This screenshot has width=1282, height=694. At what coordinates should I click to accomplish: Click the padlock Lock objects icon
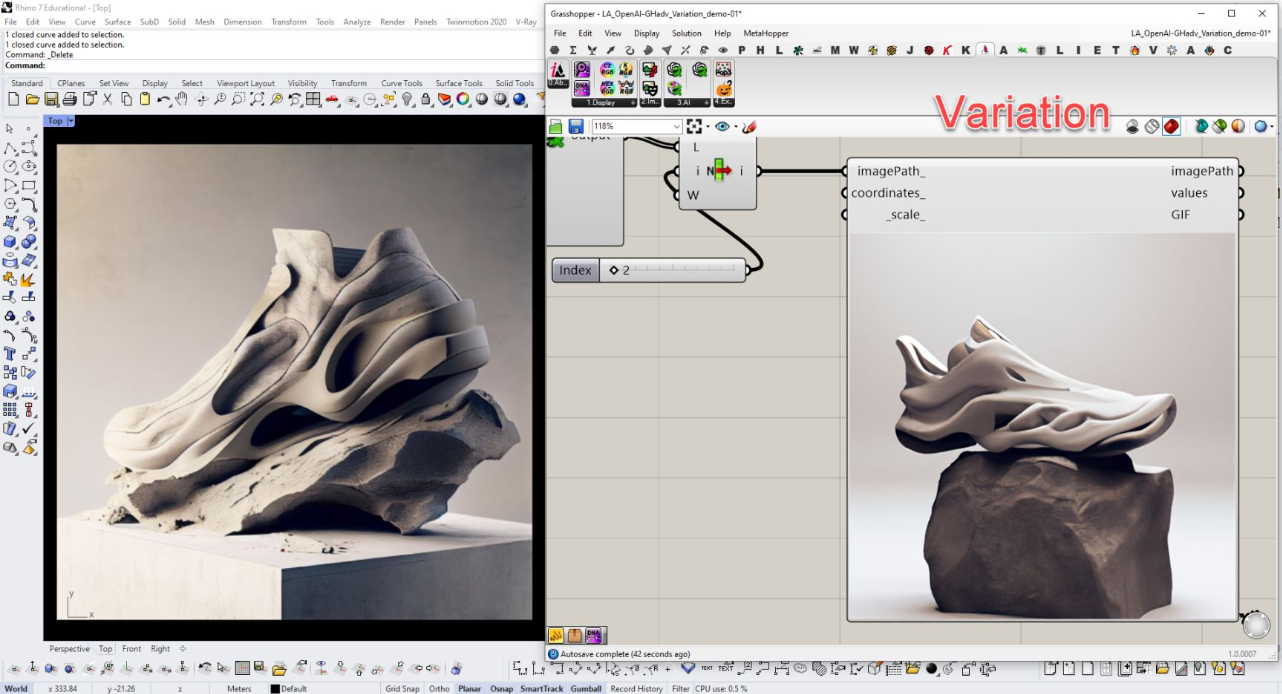[426, 100]
